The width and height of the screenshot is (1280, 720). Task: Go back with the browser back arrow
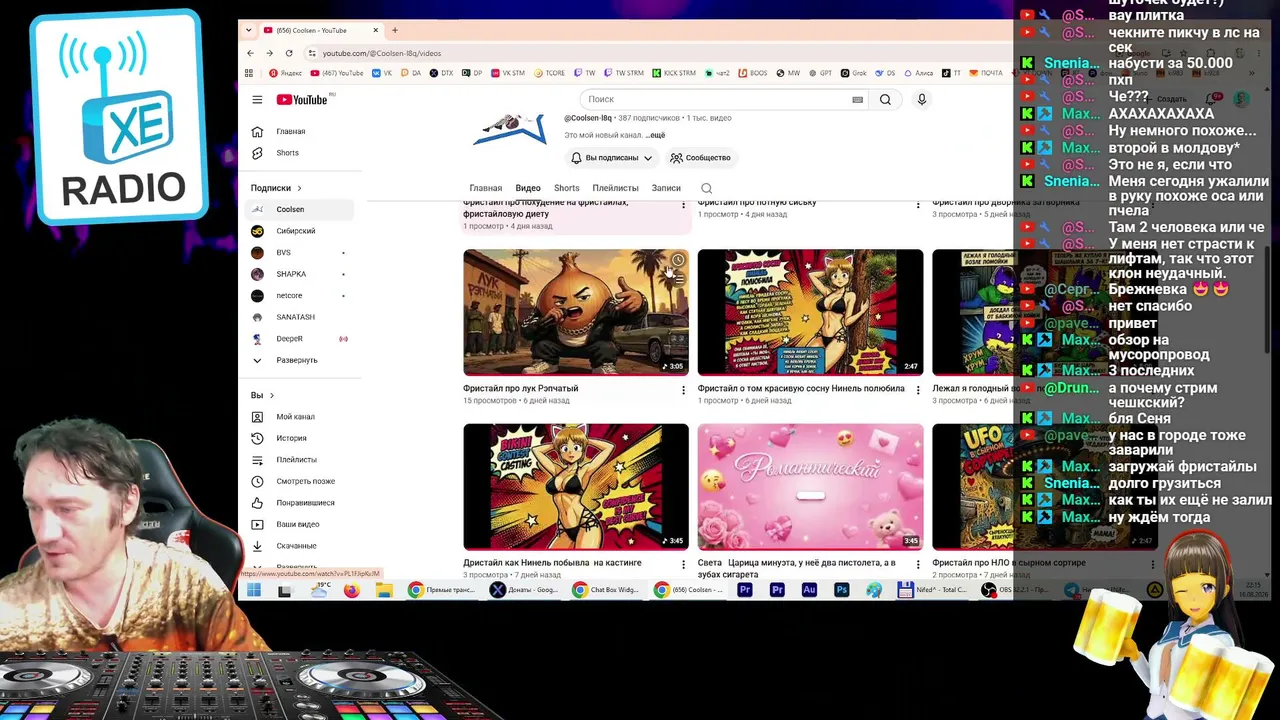(251, 53)
